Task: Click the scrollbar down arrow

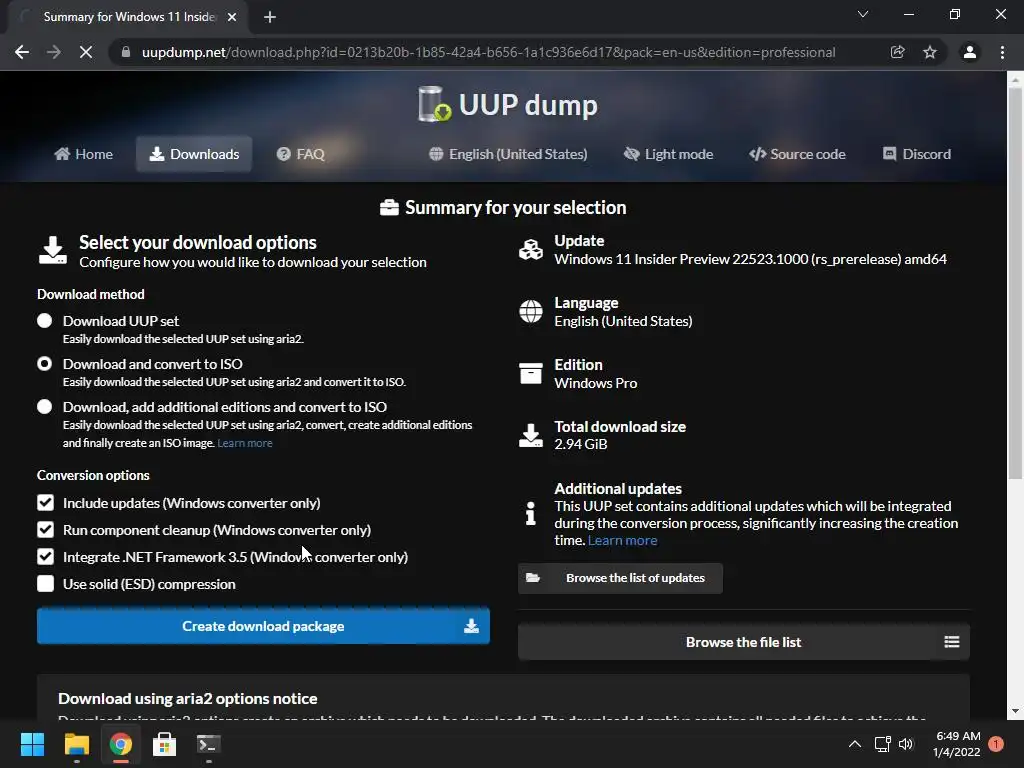Action: [x=1015, y=711]
